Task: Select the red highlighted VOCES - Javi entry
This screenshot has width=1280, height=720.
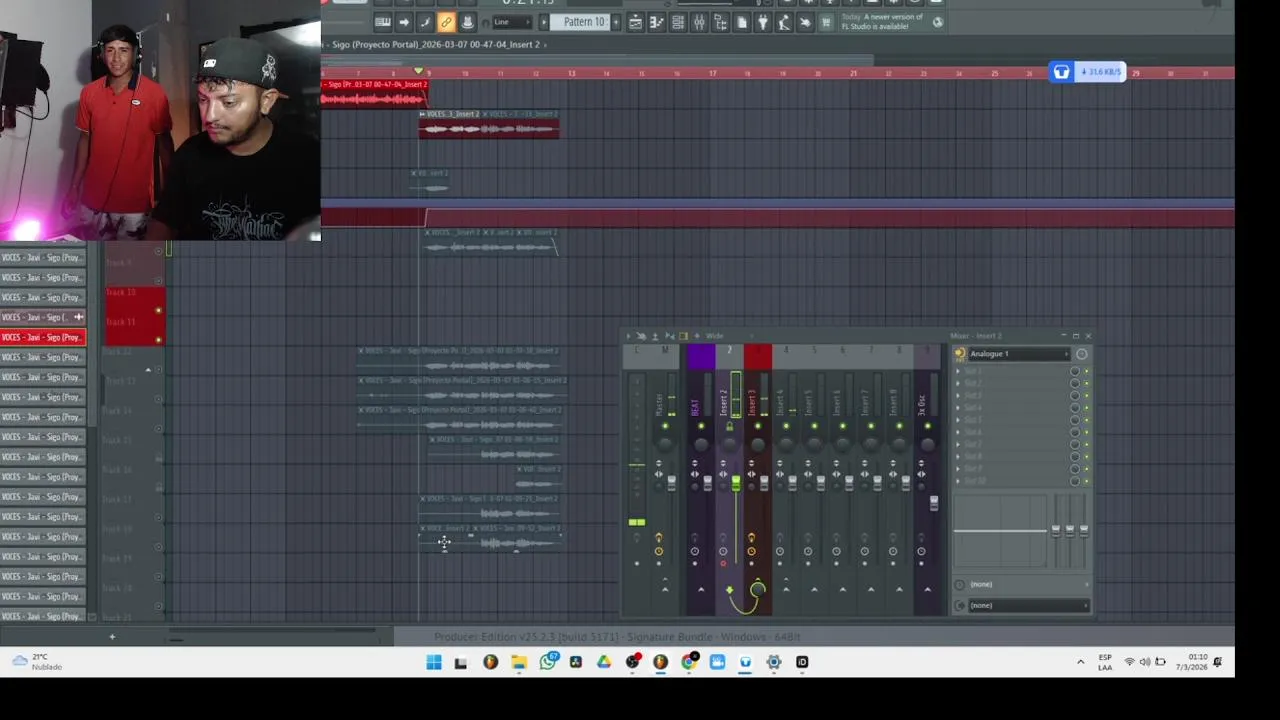Action: [x=43, y=337]
